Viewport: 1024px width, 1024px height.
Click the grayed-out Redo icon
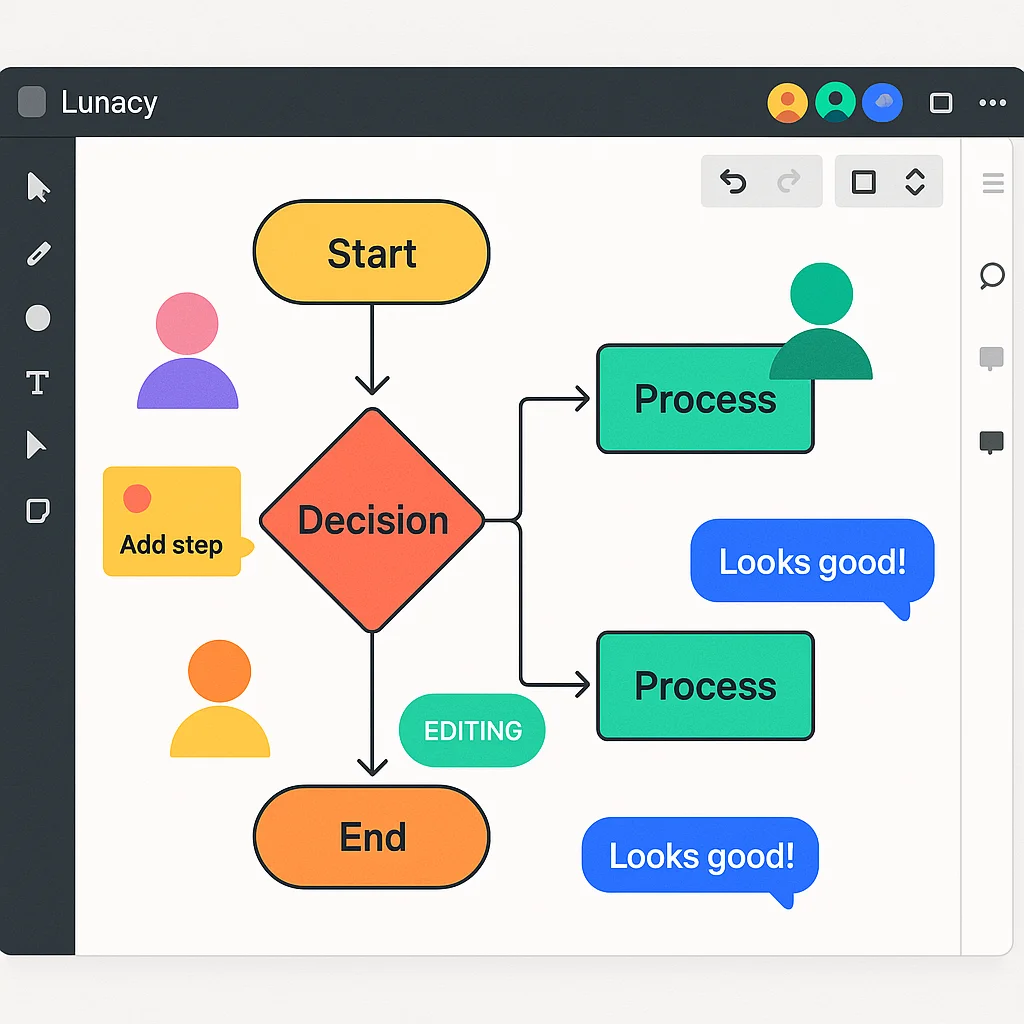pos(789,182)
